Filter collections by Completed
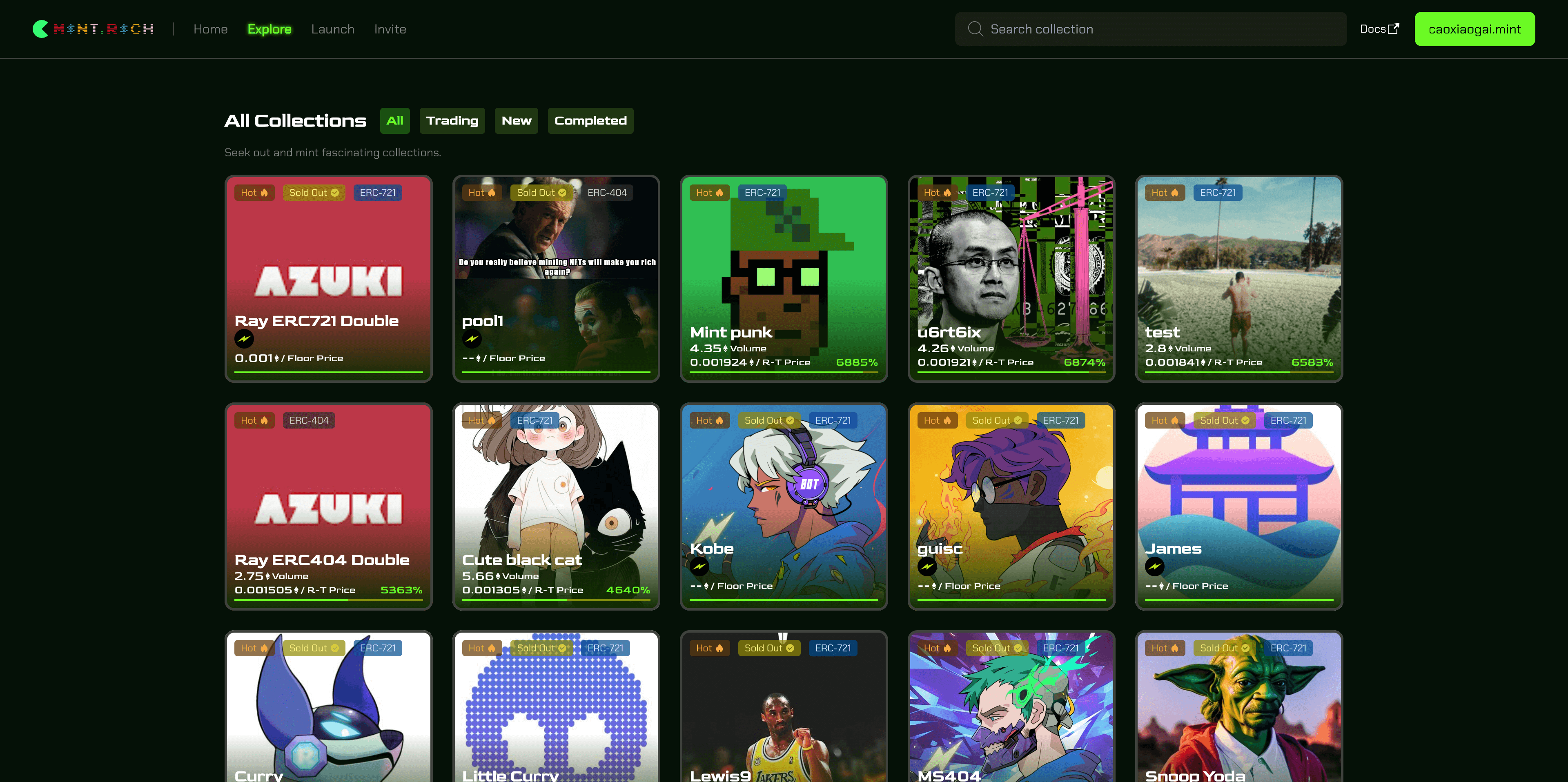 point(590,120)
